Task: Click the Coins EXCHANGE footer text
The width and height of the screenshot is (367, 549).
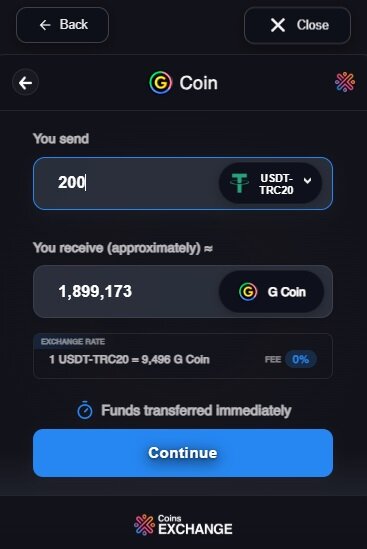Action: coord(195,524)
